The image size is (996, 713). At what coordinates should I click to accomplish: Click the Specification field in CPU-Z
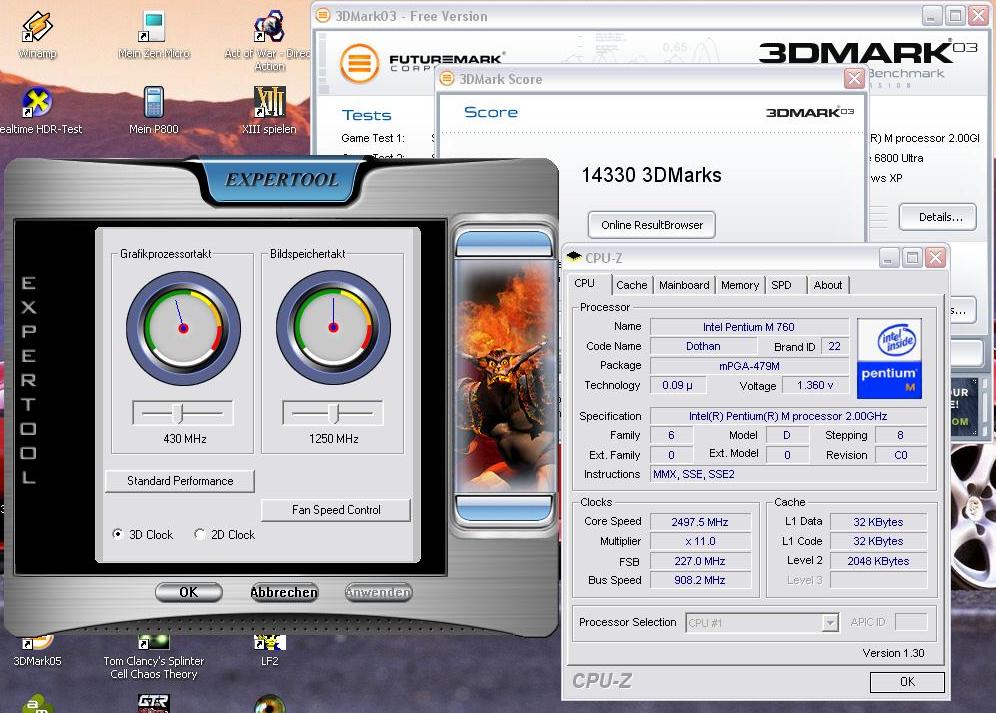coord(788,416)
